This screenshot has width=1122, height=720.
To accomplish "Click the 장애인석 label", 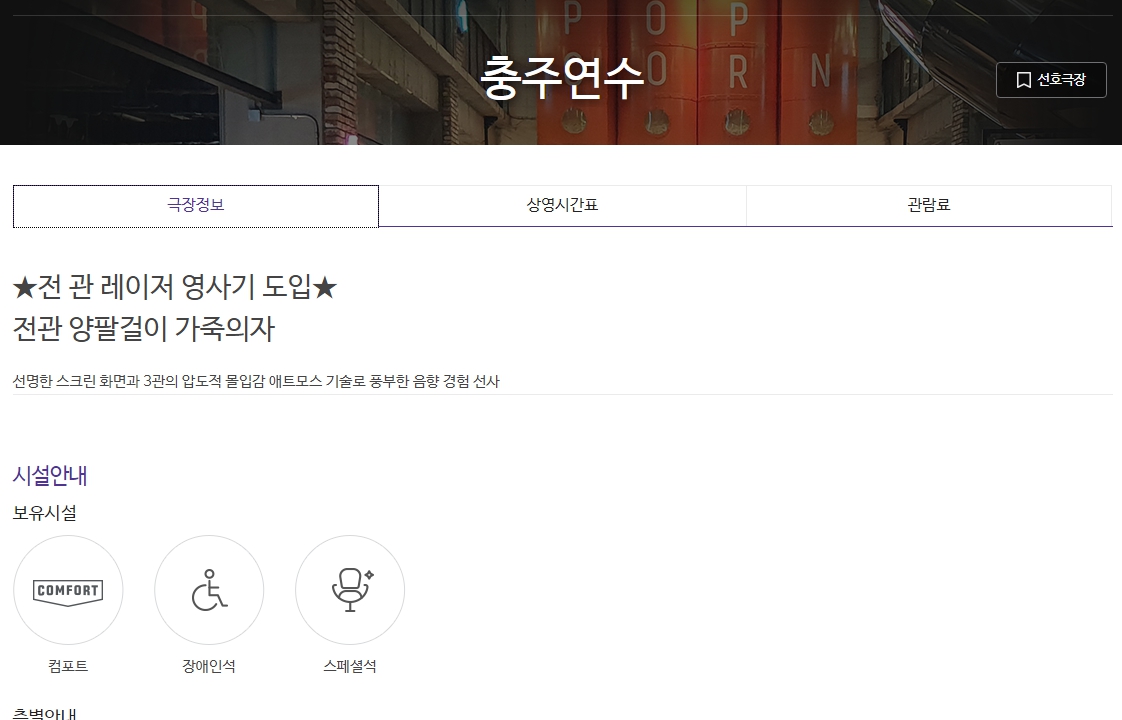I will tap(209, 666).
